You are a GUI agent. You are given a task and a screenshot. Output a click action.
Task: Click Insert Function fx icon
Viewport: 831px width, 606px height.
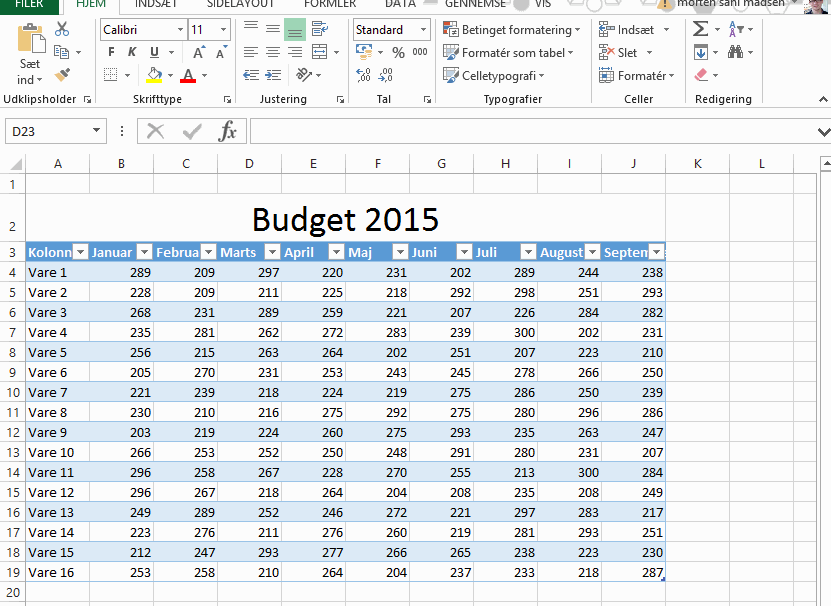coord(228,131)
